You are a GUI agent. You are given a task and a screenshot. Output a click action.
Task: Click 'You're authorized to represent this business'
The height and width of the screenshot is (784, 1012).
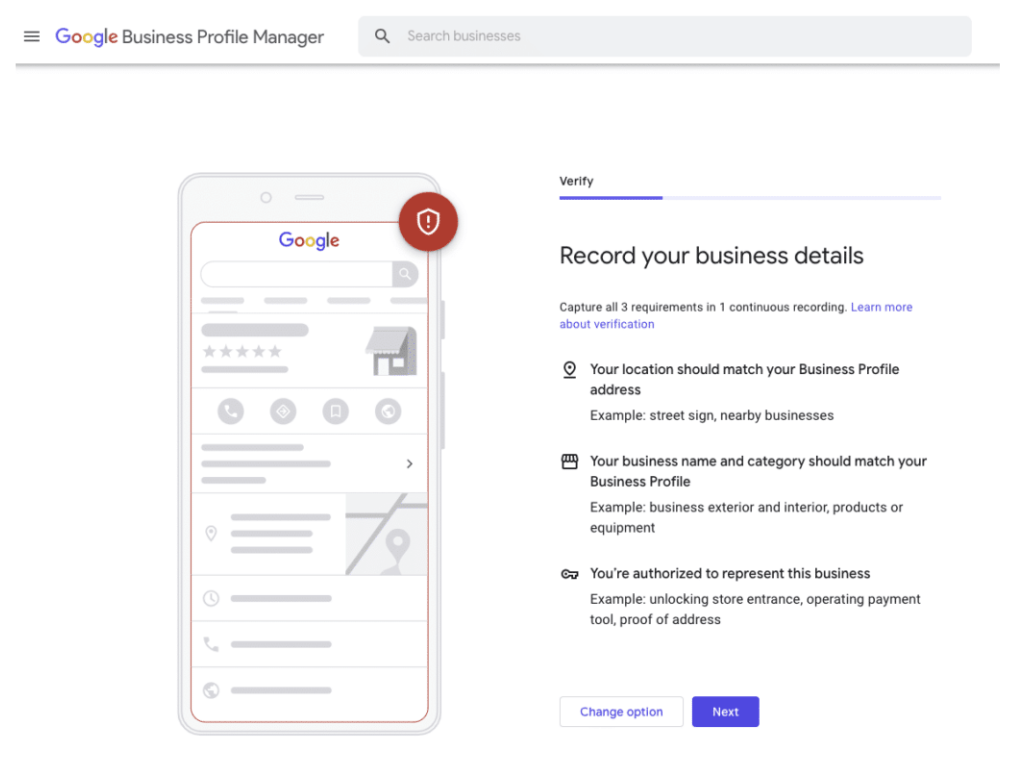tap(730, 574)
